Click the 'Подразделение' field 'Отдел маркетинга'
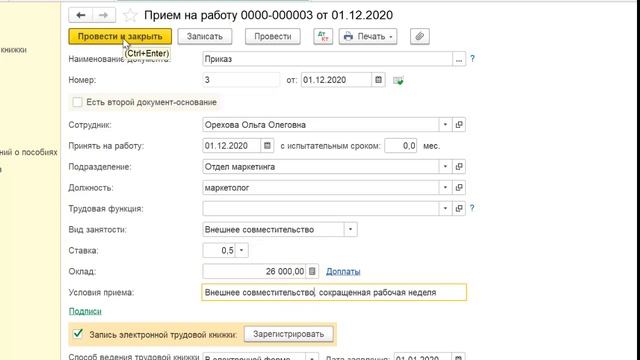 (320, 167)
